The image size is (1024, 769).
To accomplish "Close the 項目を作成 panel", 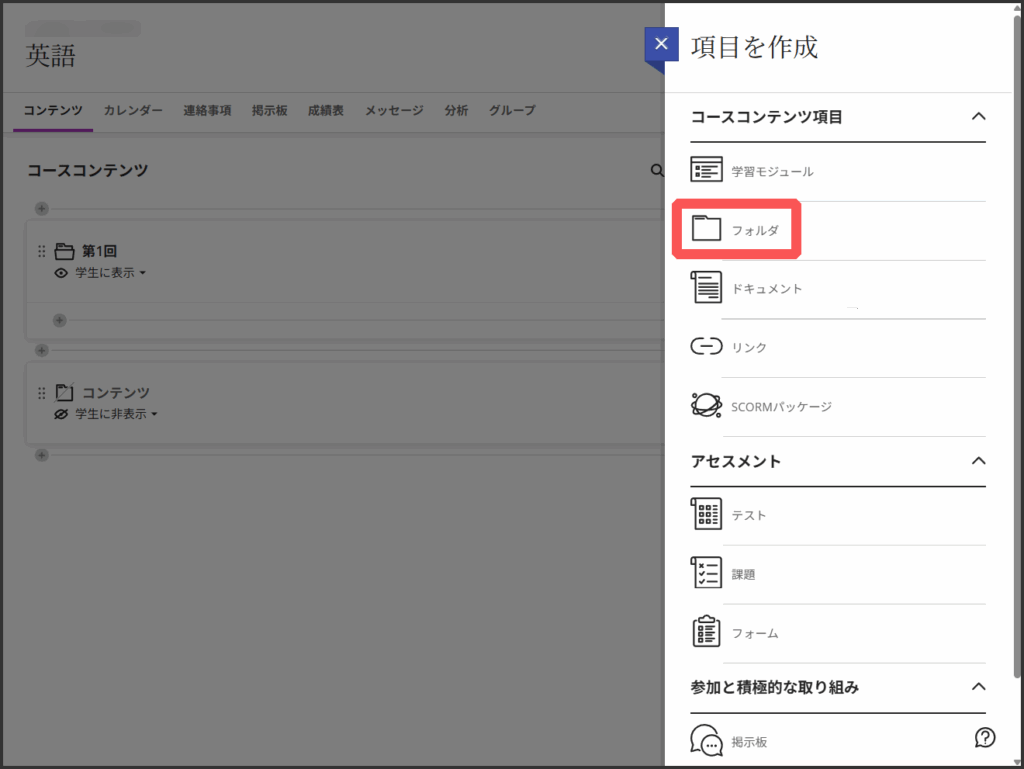I will pyautogui.click(x=660, y=45).
